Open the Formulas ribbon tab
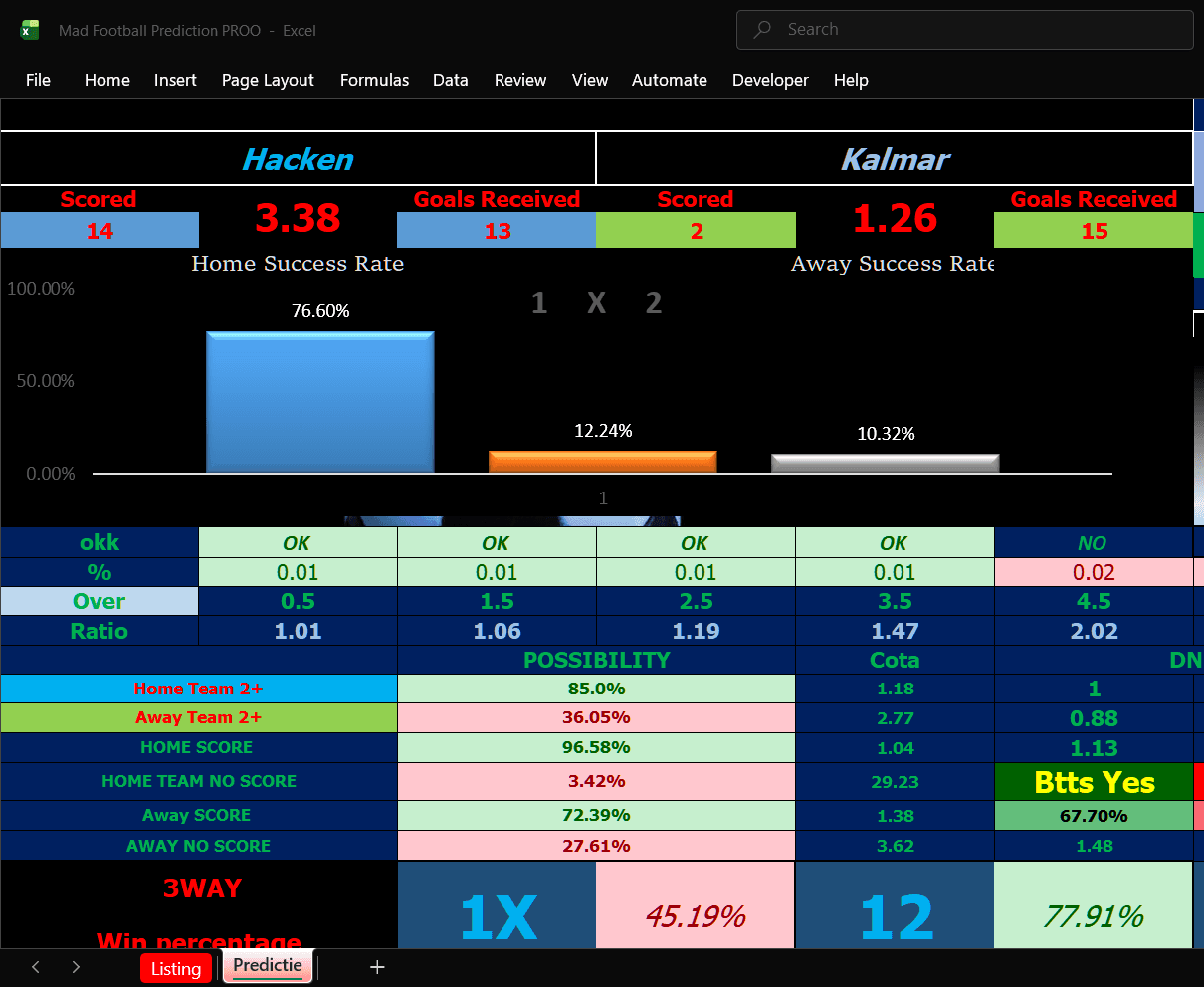 [375, 80]
